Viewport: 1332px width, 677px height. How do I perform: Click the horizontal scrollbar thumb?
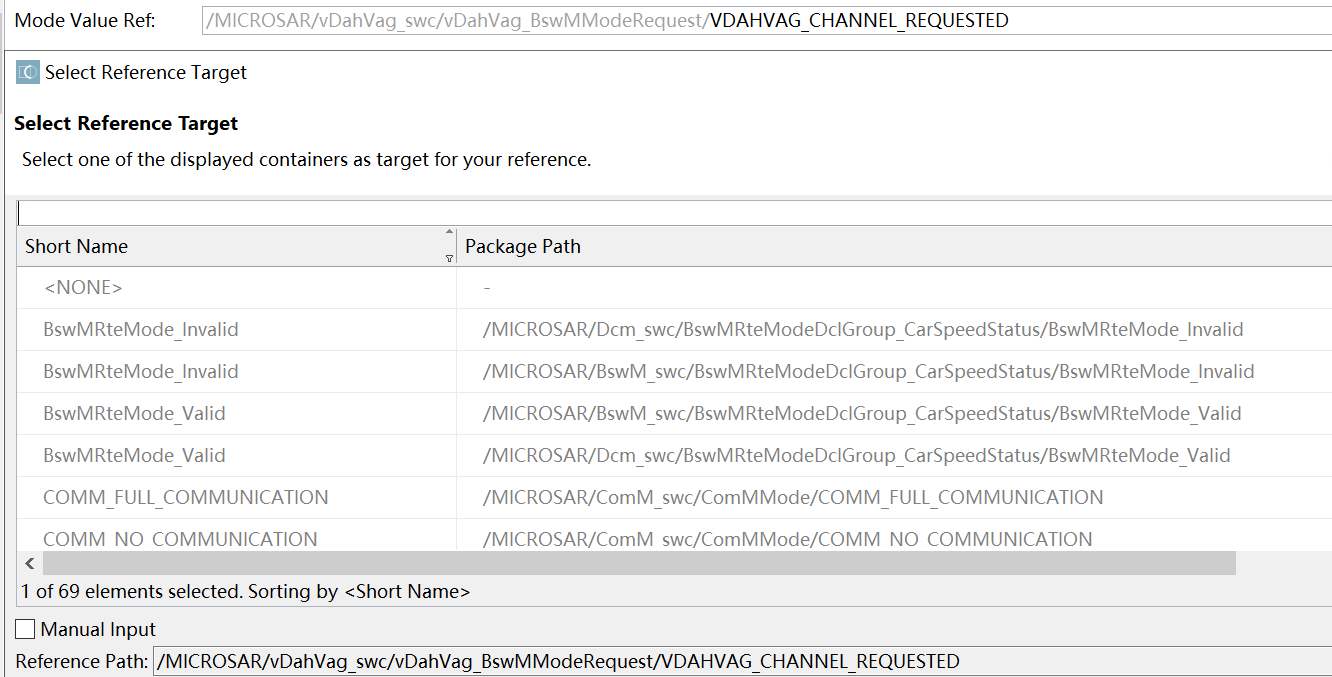coord(638,563)
